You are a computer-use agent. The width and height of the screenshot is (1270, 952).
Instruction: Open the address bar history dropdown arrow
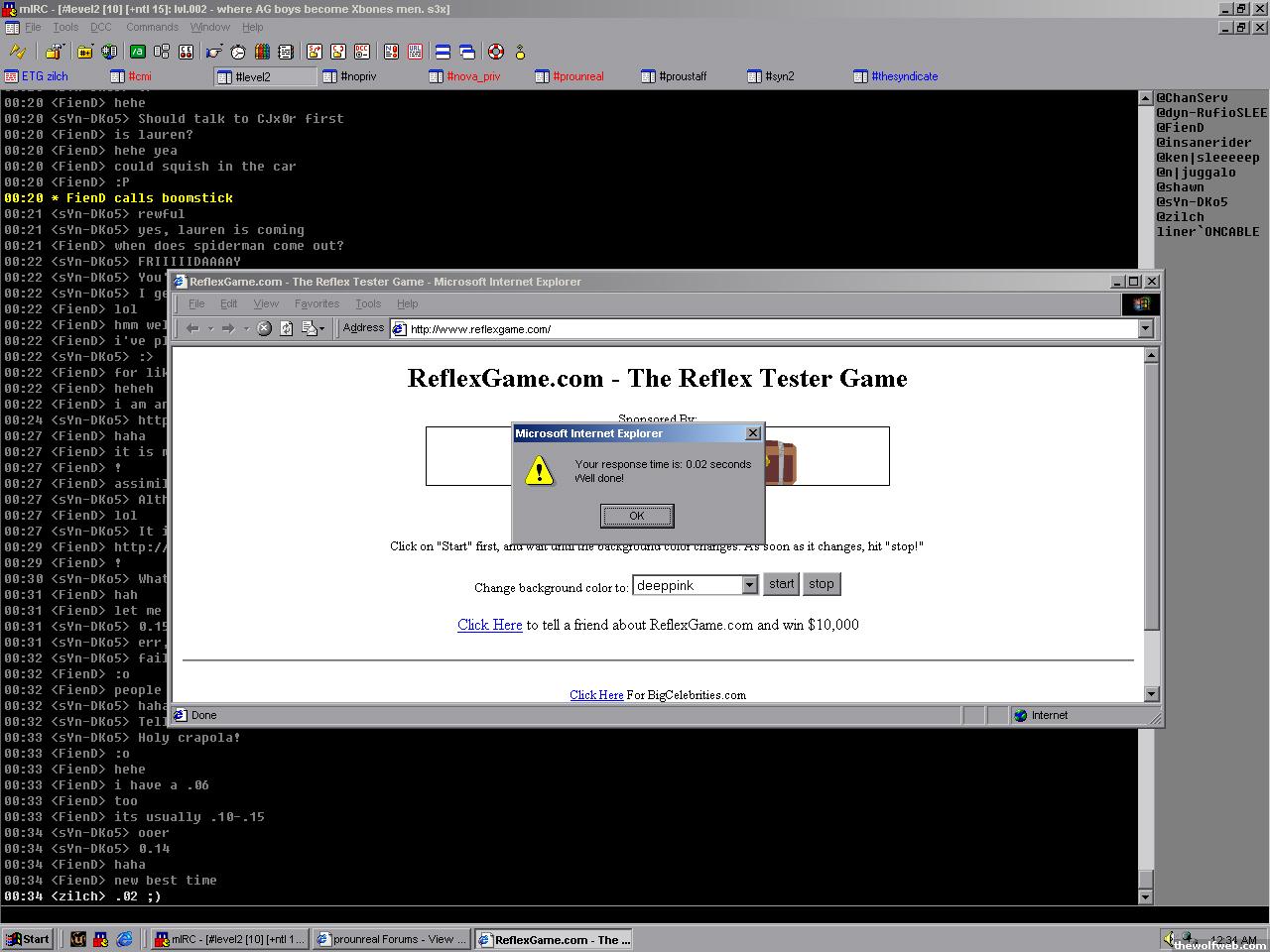[x=1145, y=328]
